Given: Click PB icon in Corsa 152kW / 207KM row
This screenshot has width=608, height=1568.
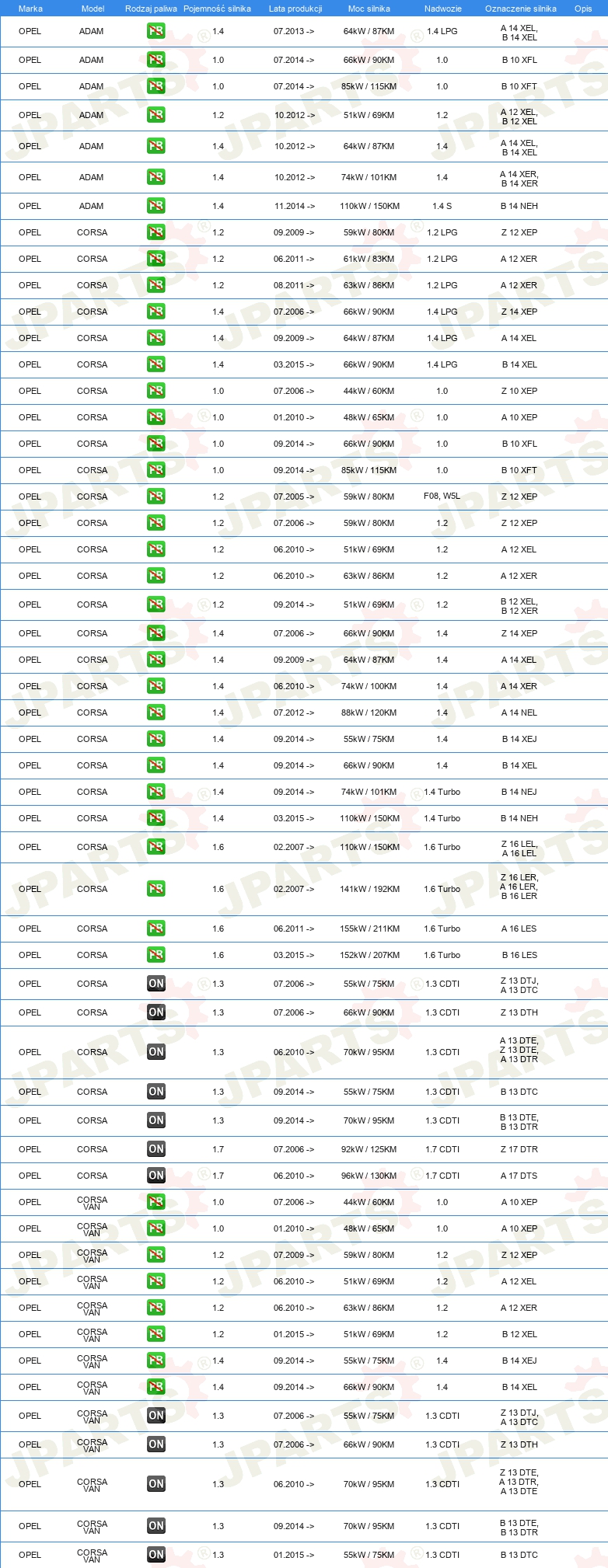Looking at the screenshot, I should pos(156,955).
